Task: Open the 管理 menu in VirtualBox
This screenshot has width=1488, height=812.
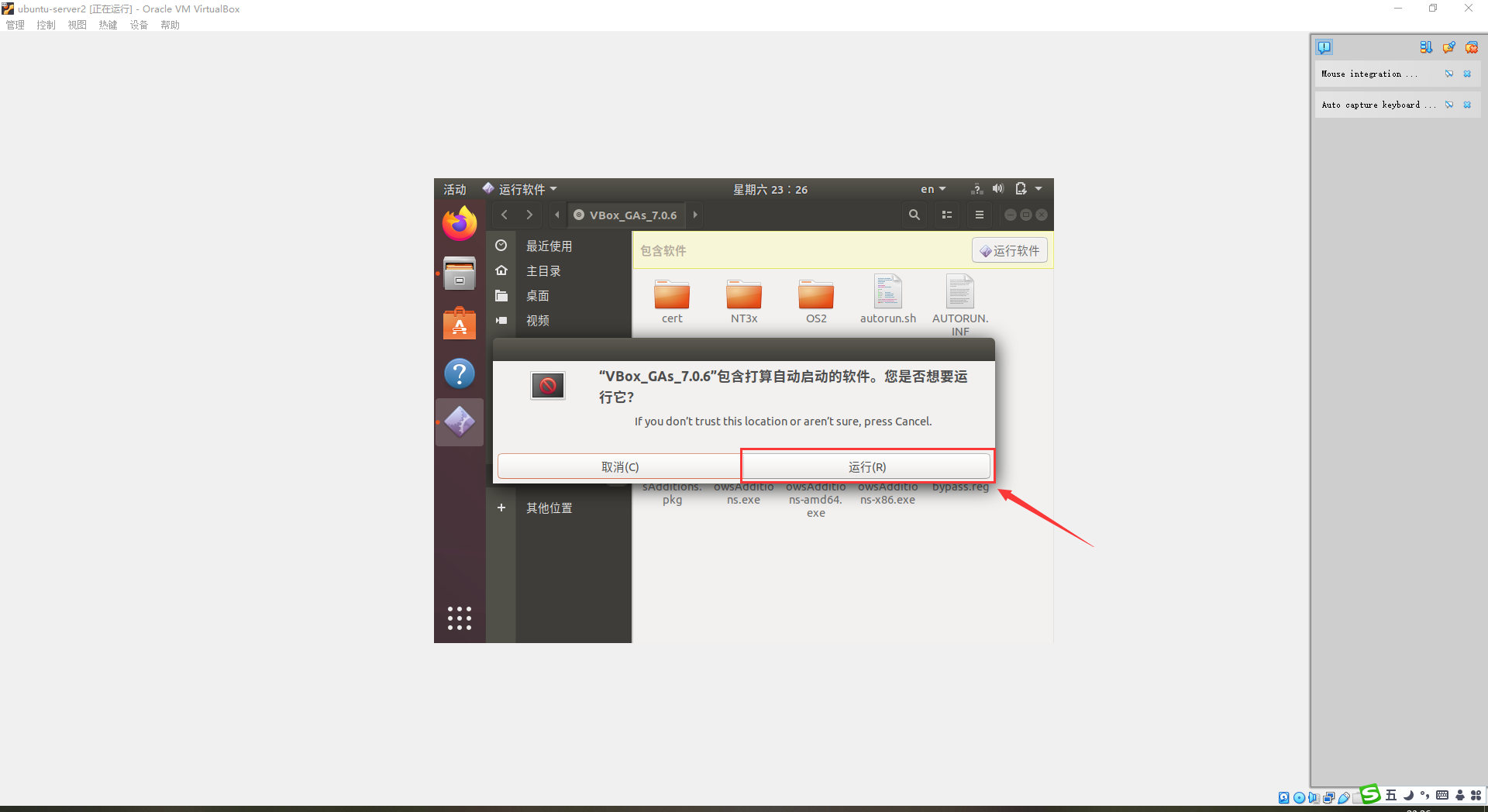Action: (15, 25)
